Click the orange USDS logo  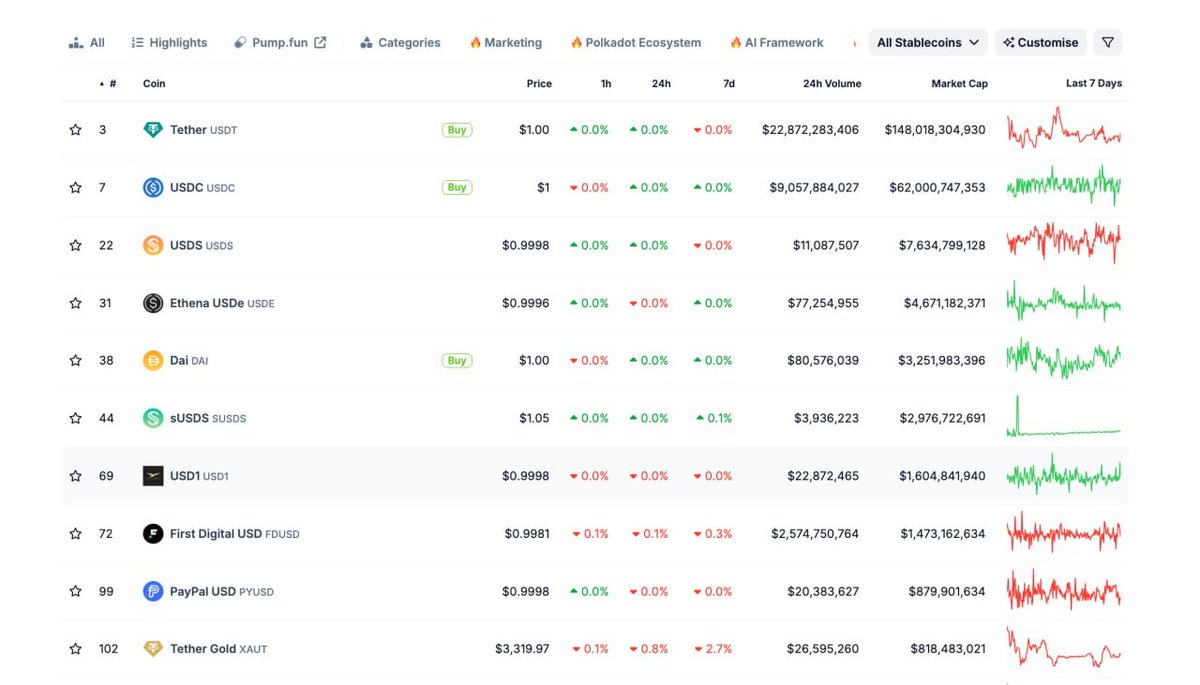pyautogui.click(x=153, y=245)
